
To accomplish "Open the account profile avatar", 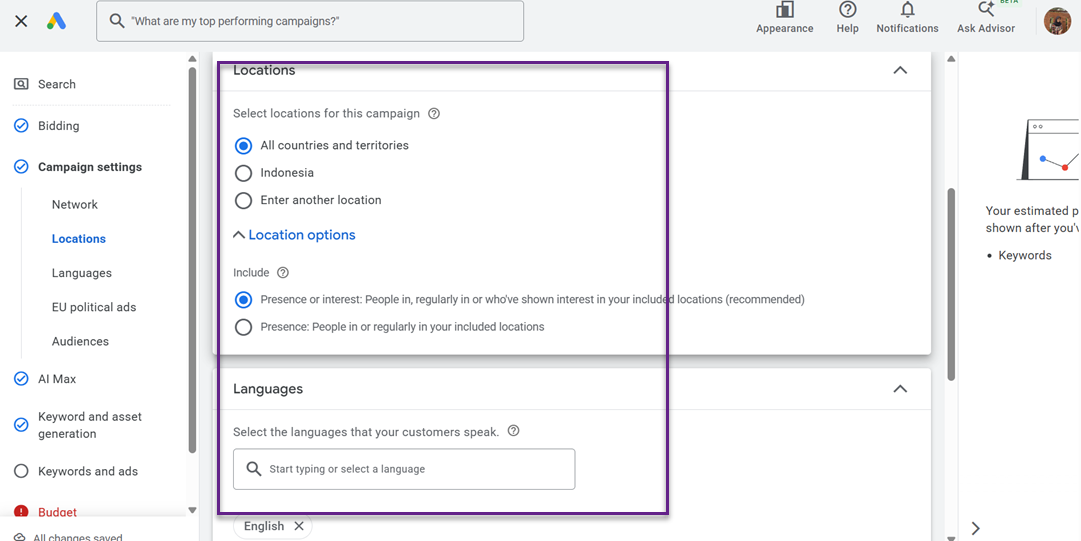I will [1057, 21].
